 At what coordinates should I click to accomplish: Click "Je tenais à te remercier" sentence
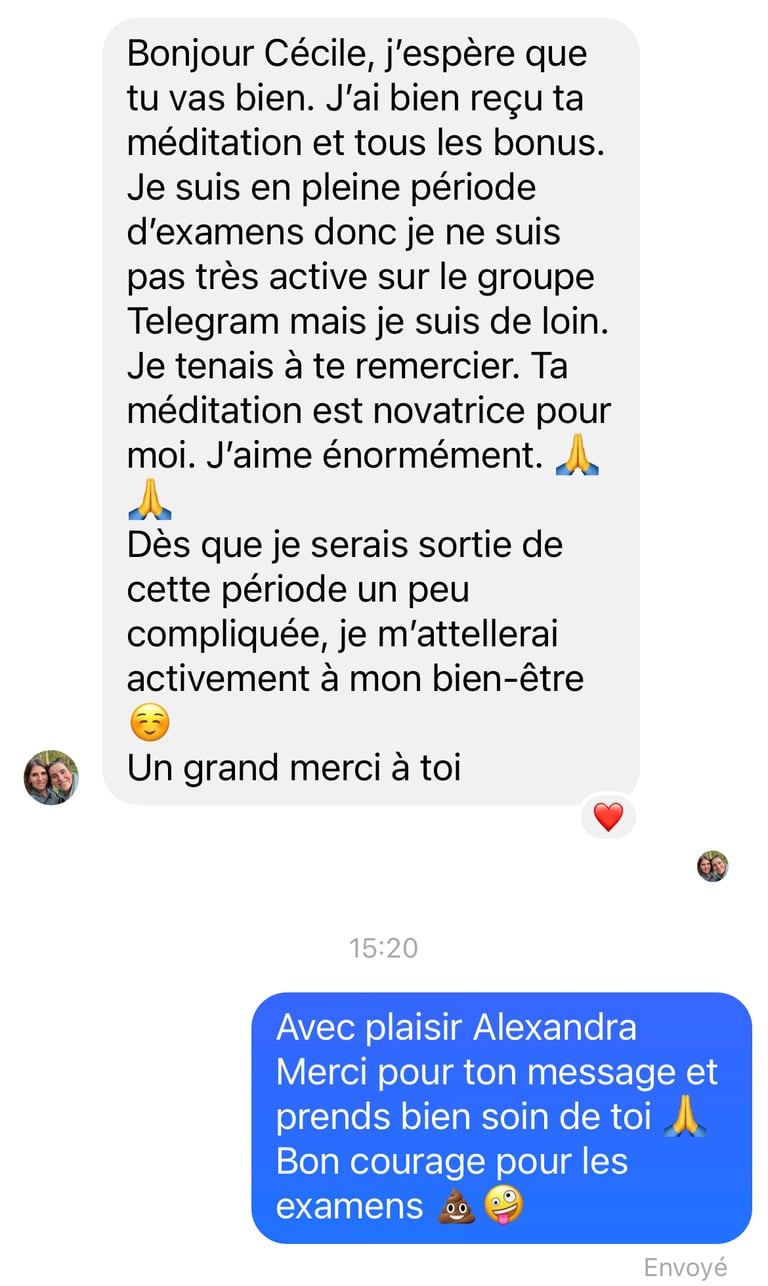[320, 366]
